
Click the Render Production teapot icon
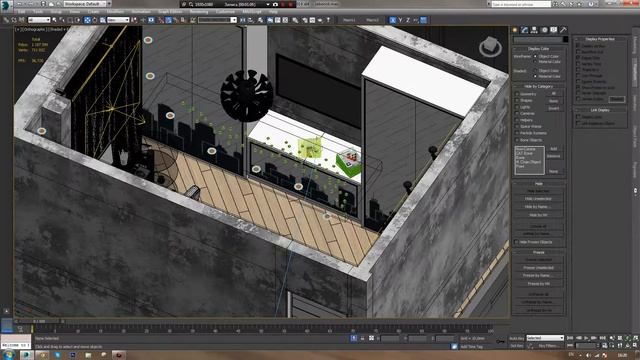320,20
